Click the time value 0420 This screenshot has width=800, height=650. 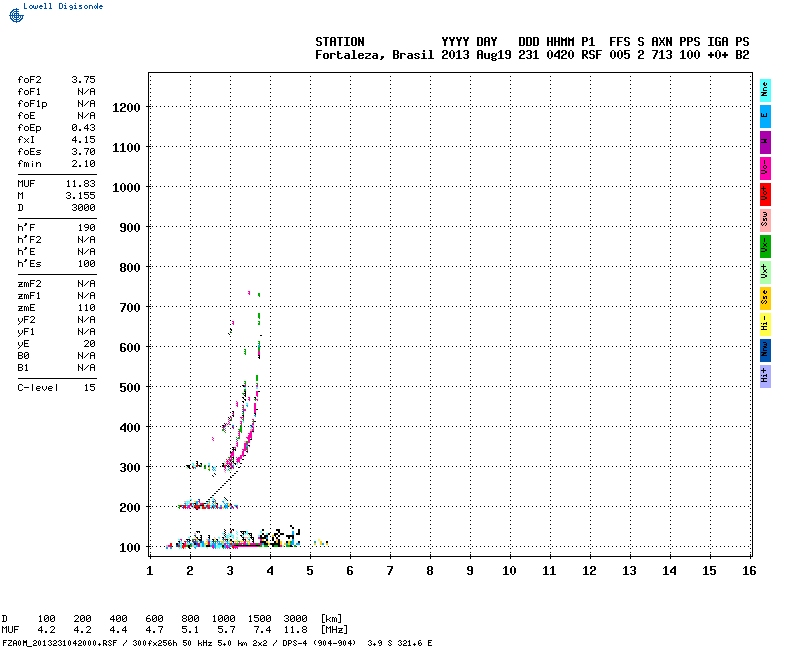[x=560, y=55]
